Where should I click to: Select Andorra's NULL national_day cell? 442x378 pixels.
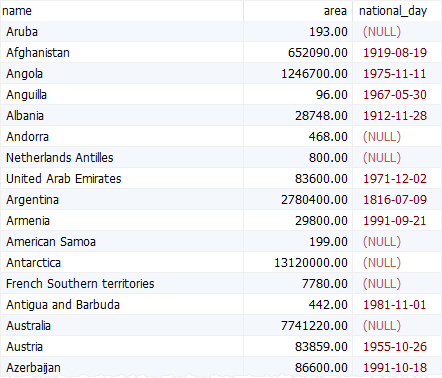397,137
